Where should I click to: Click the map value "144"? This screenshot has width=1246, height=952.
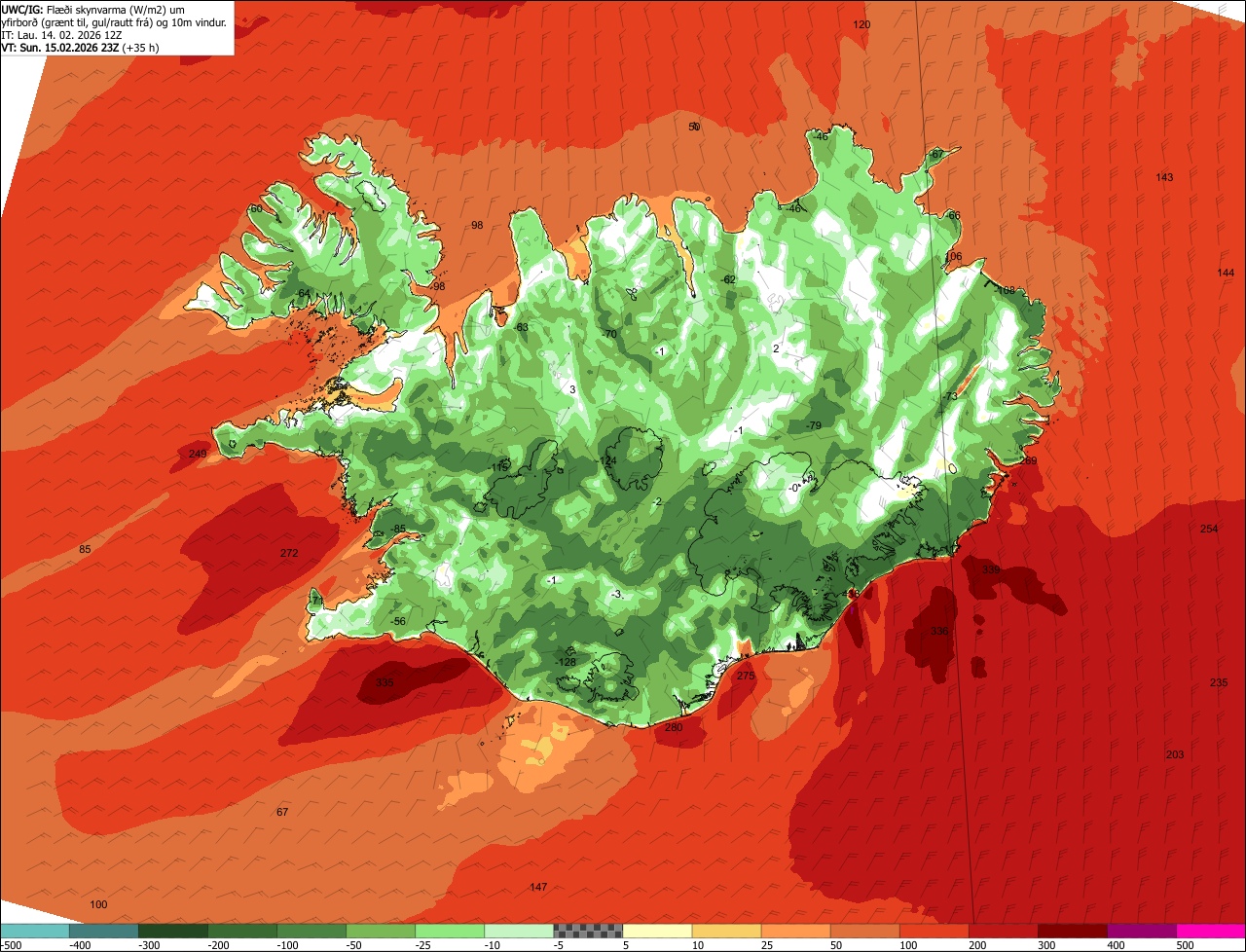point(1226,273)
